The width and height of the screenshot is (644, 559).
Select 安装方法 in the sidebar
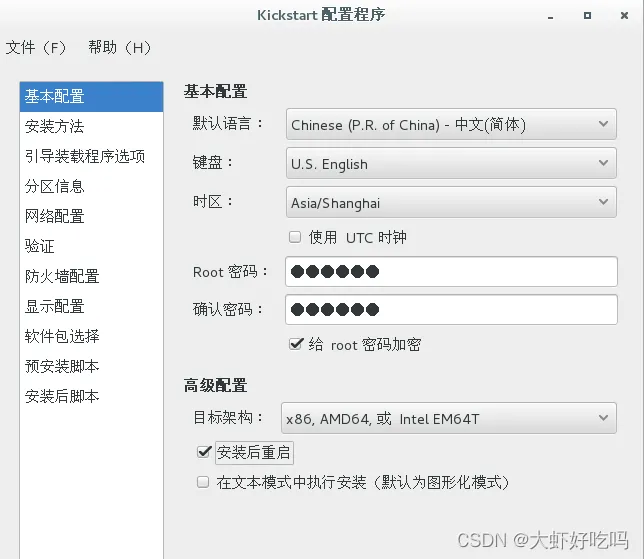[x=91, y=126]
